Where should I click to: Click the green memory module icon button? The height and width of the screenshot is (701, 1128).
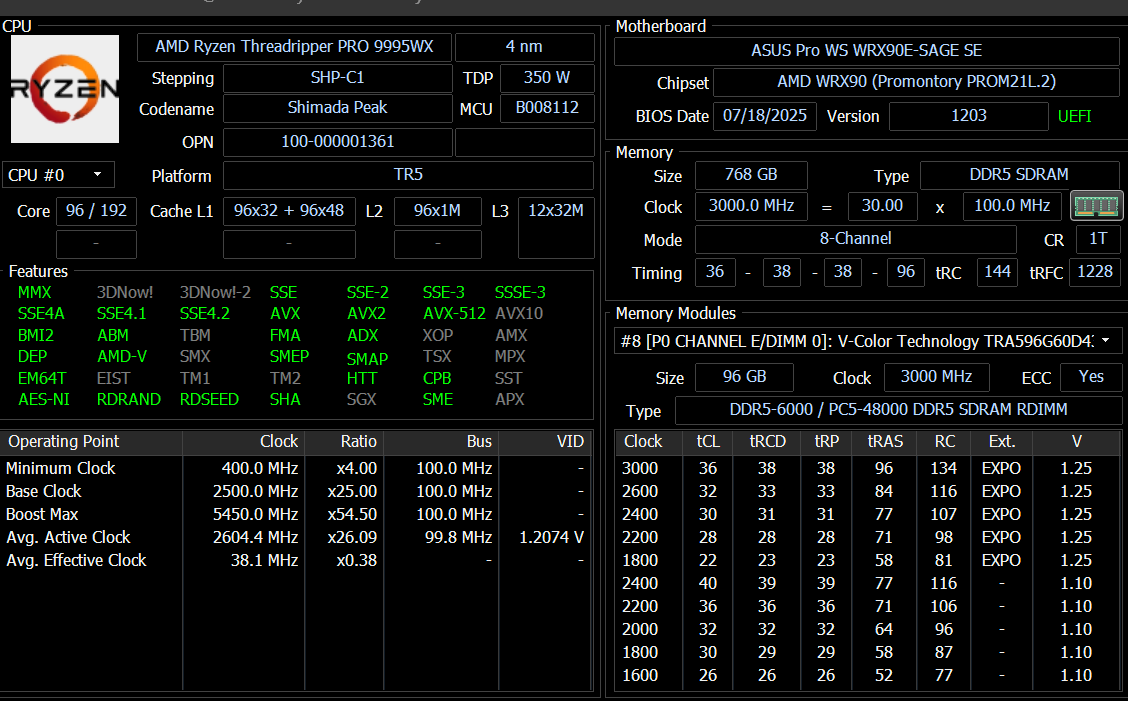pyautogui.click(x=1096, y=206)
